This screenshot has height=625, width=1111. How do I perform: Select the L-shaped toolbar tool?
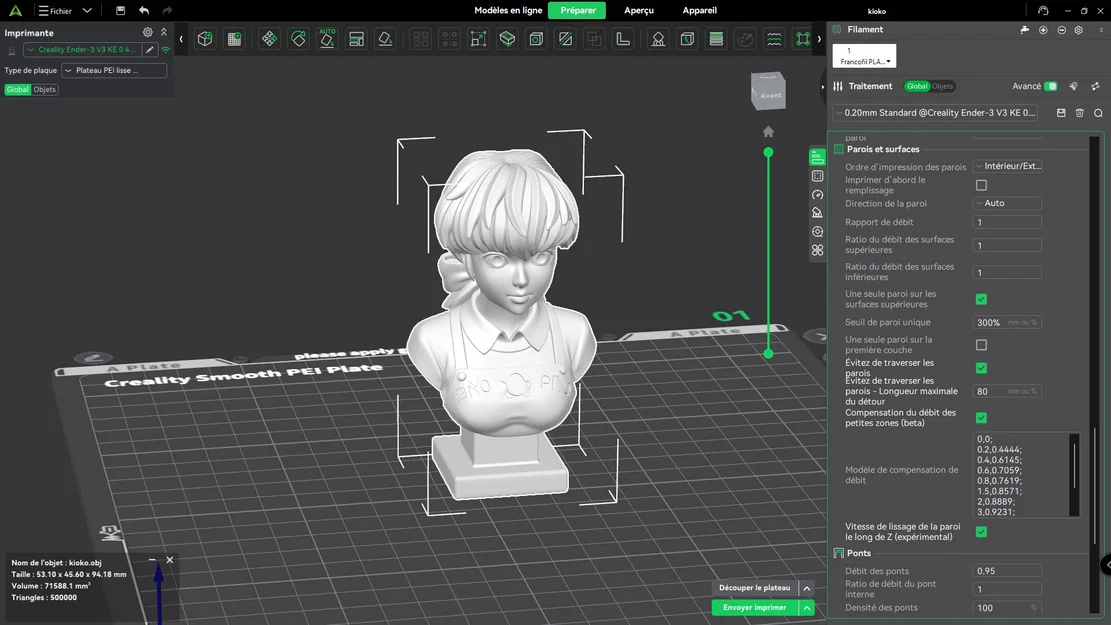click(623, 39)
